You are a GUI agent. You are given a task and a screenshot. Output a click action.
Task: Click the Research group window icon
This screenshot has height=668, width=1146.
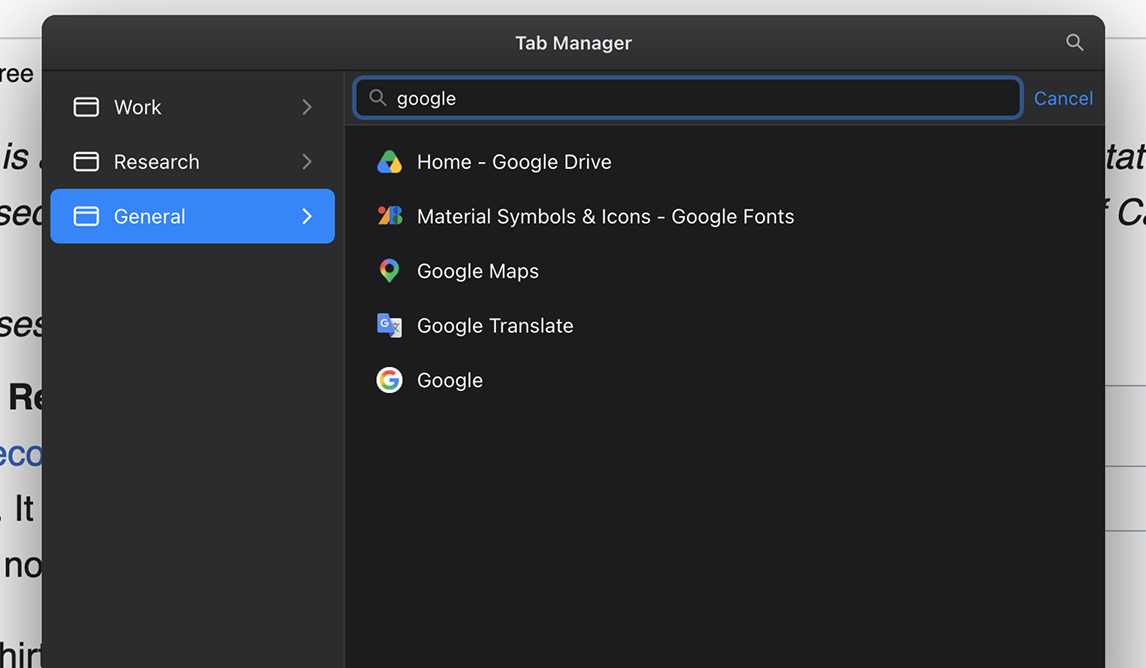tap(86, 162)
